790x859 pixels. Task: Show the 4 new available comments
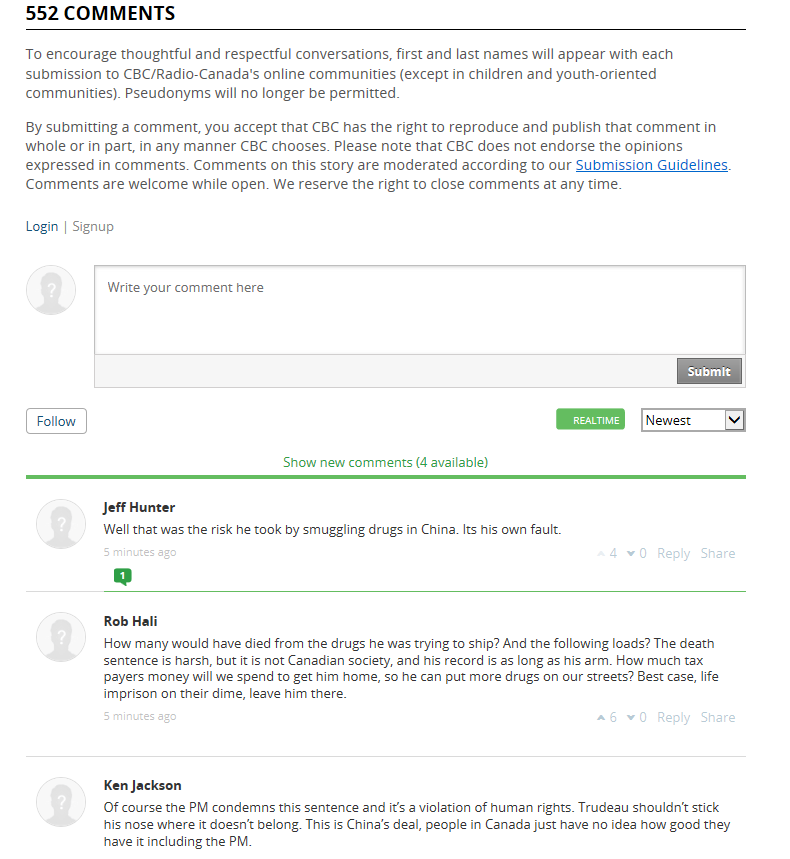pyautogui.click(x=385, y=462)
